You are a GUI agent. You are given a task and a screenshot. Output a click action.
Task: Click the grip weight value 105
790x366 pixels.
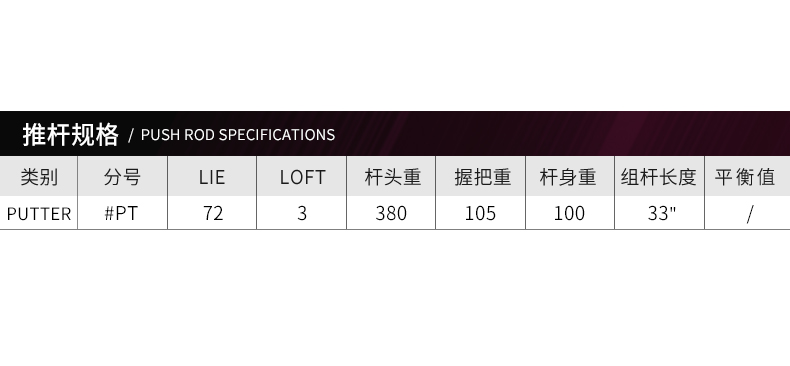point(480,213)
